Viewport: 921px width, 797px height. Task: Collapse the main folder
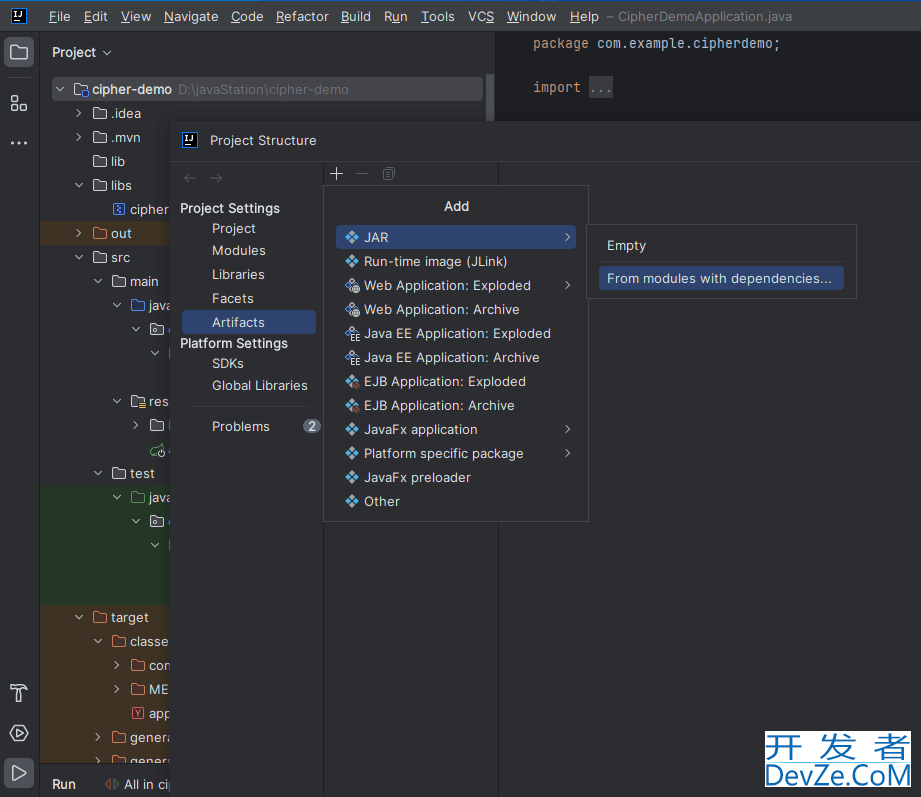98,281
